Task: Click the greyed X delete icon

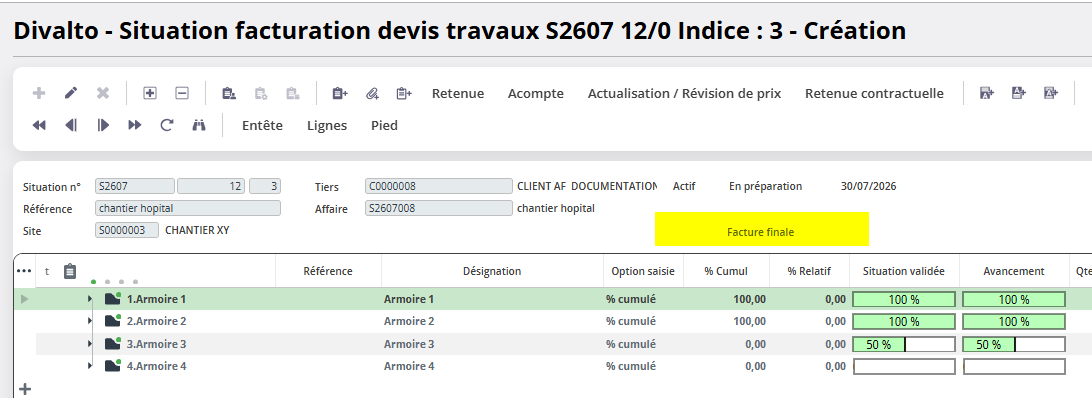Action: coord(103,93)
